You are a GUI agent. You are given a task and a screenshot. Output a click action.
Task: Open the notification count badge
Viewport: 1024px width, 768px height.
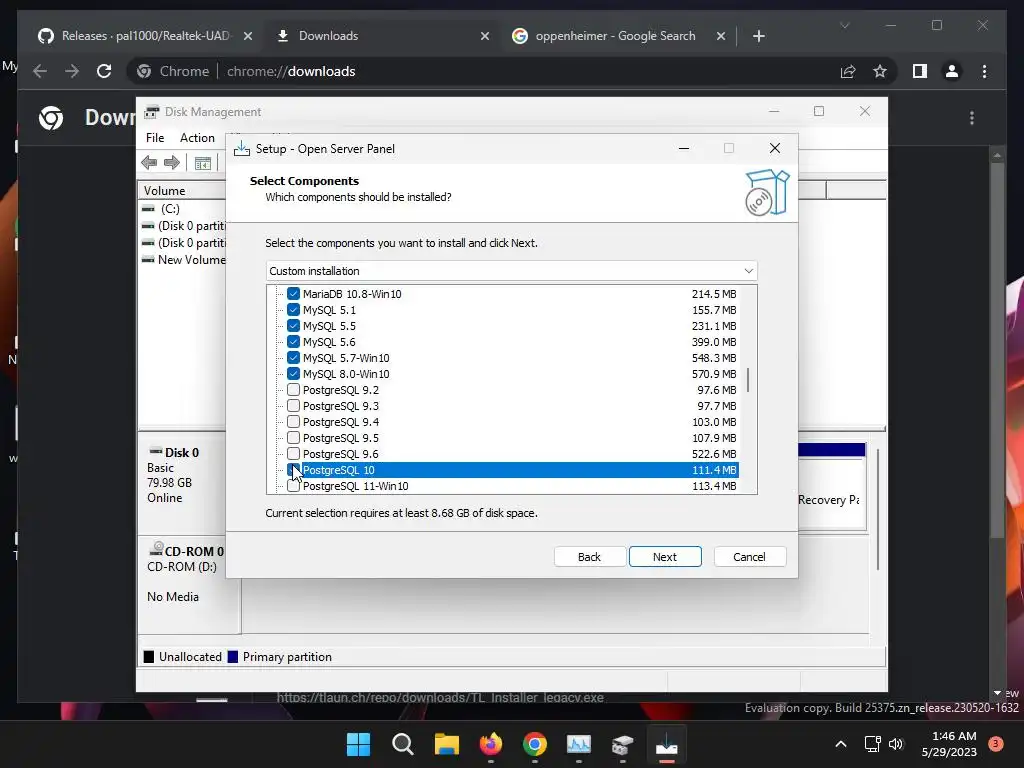[x=995, y=743]
